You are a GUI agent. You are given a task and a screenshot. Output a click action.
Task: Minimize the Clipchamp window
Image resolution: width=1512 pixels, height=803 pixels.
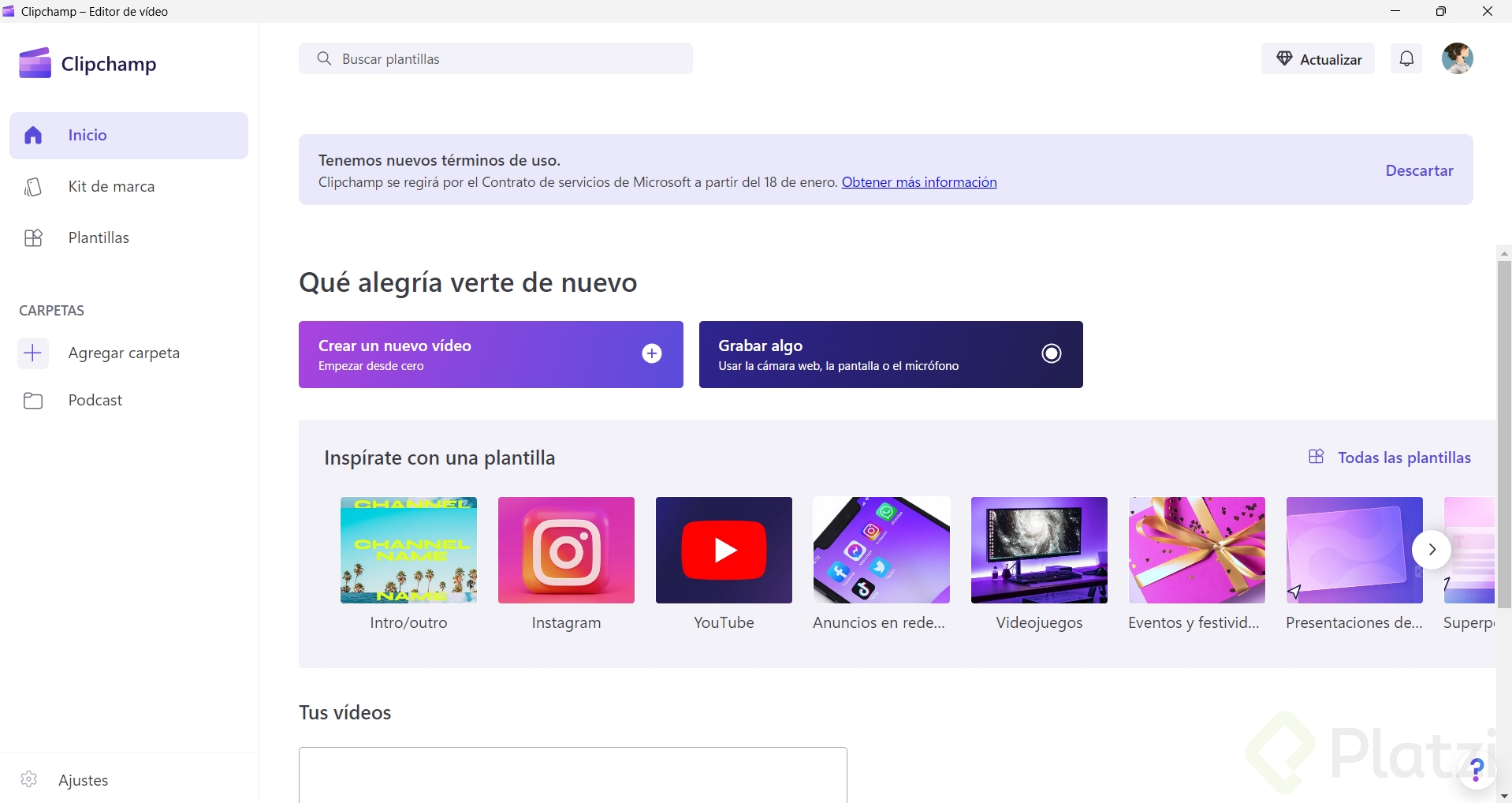pos(1395,11)
